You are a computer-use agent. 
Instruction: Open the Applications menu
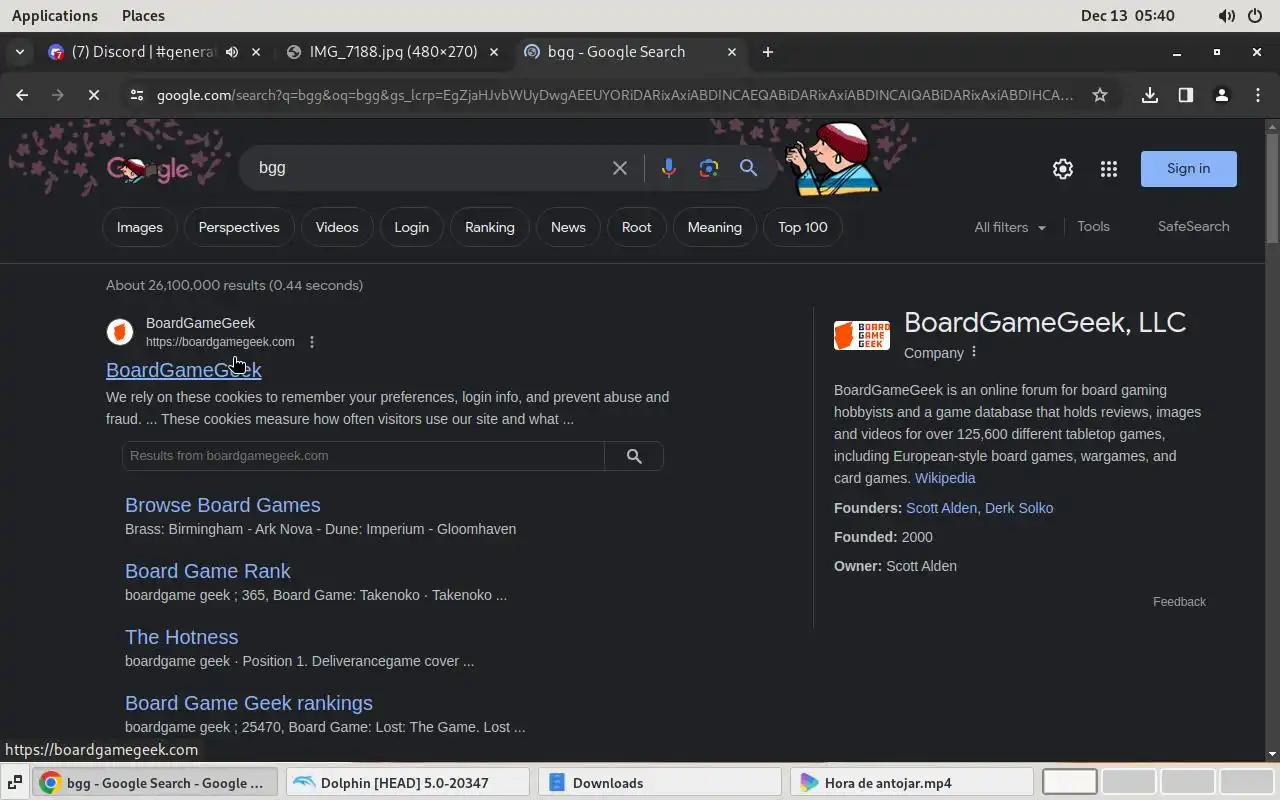coord(55,16)
